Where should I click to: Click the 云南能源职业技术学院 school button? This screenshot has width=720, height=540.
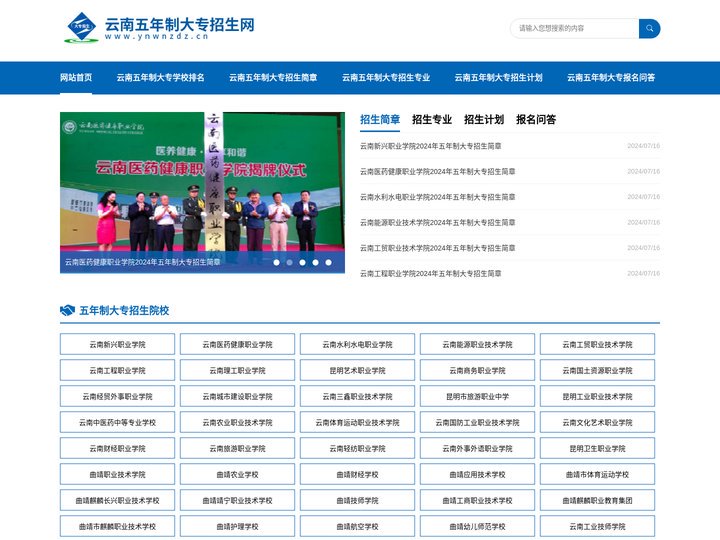[x=477, y=344]
